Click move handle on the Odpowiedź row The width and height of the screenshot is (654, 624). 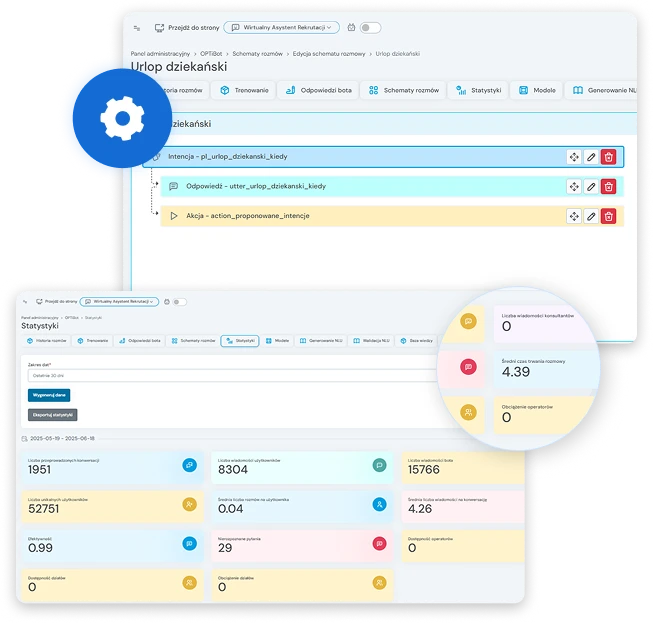coord(574,186)
